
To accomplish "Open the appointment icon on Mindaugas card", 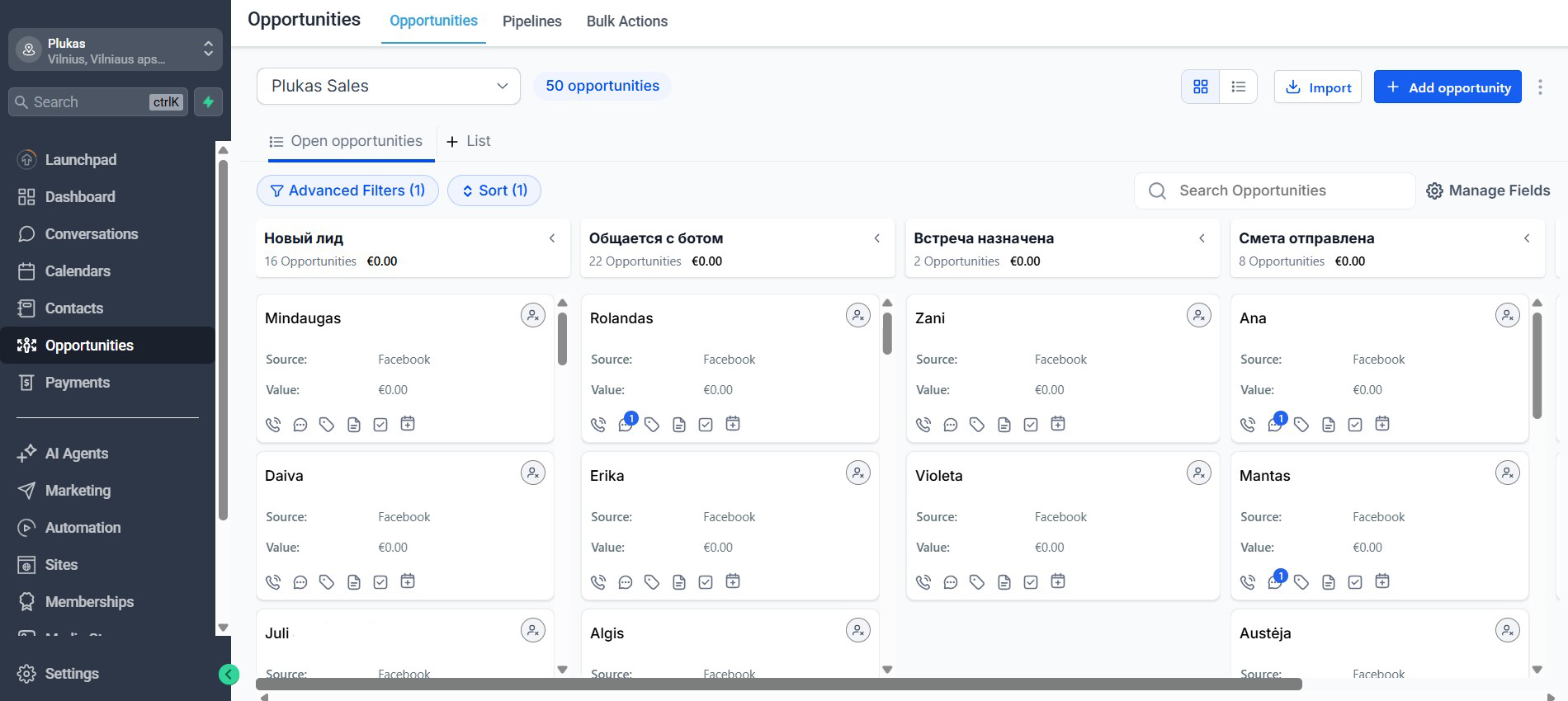I will (408, 424).
